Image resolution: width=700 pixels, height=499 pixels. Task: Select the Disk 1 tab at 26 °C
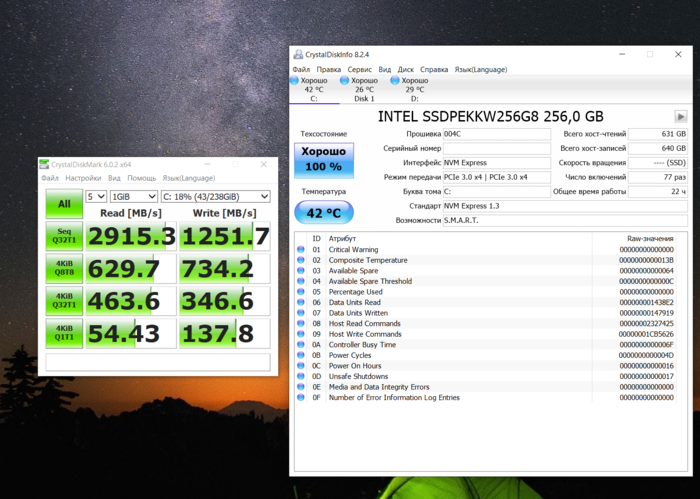pos(364,90)
